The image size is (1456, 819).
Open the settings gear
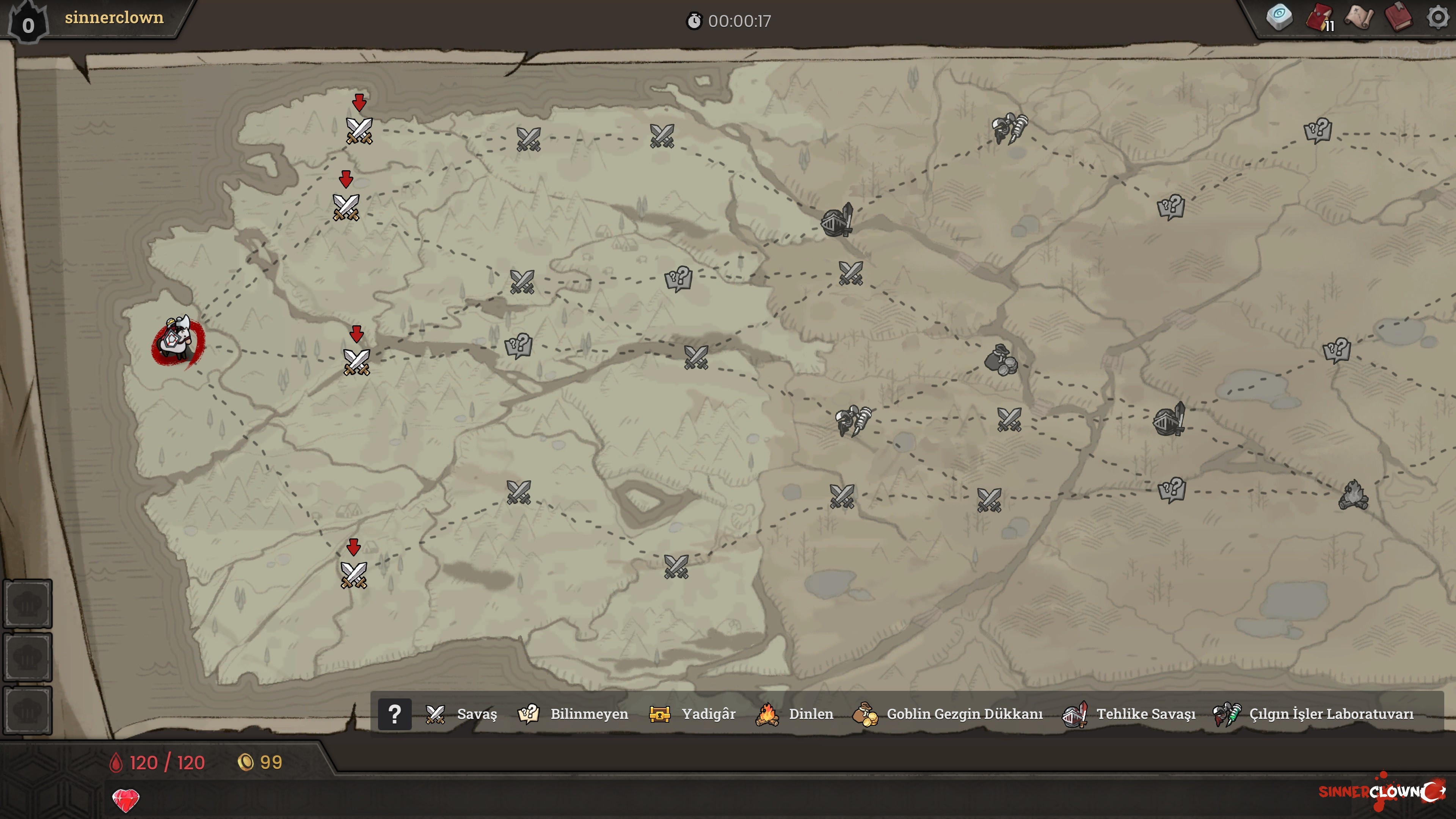tap(1437, 17)
